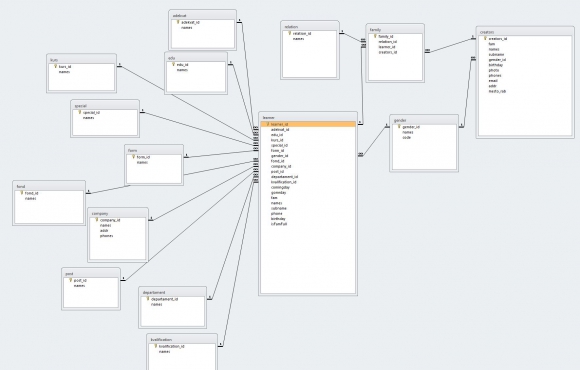The image size is (580, 370).
Task: Click the key icon next to departament_id
Action: pos(148,299)
